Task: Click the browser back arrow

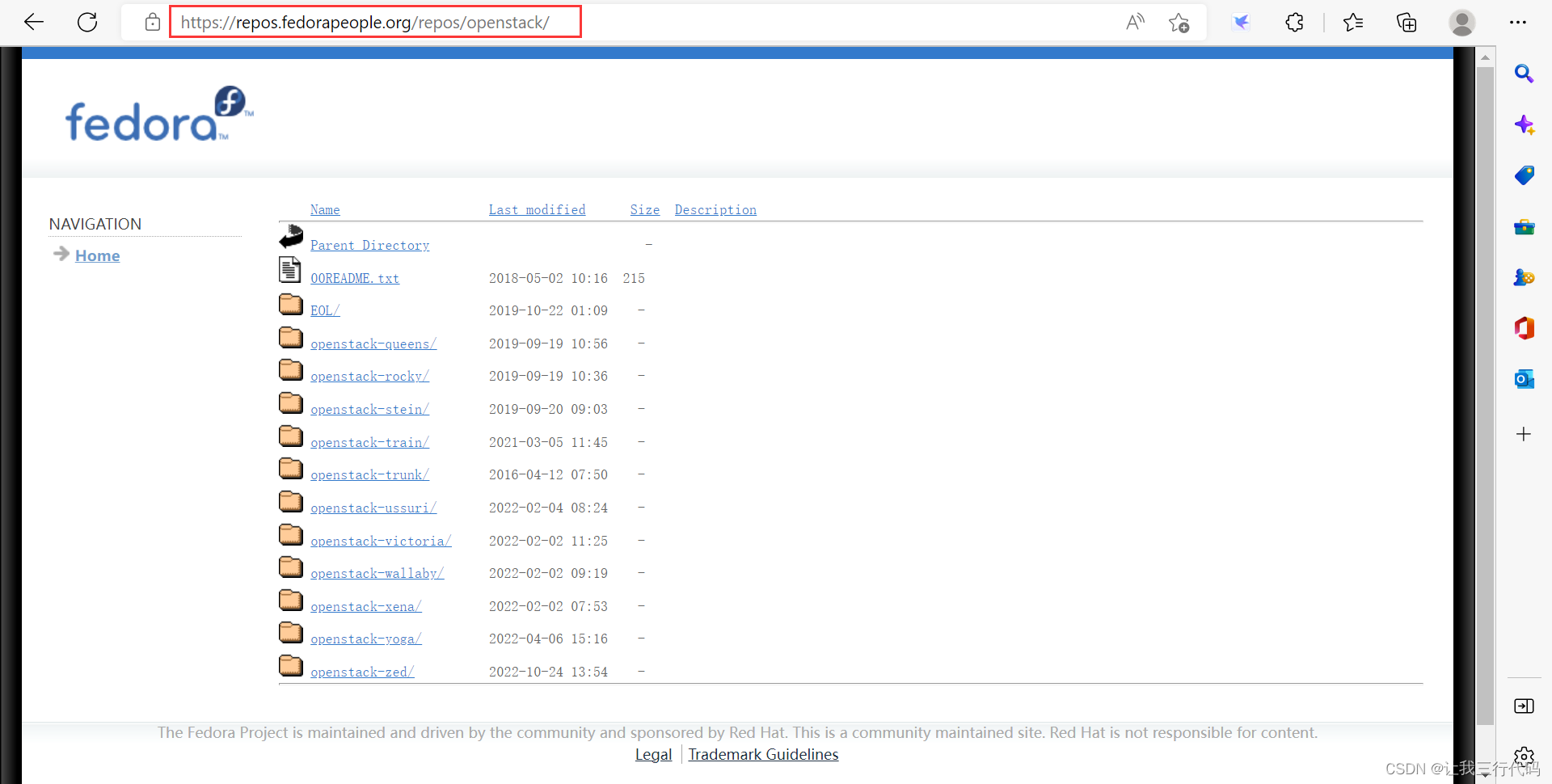Action: coord(34,22)
